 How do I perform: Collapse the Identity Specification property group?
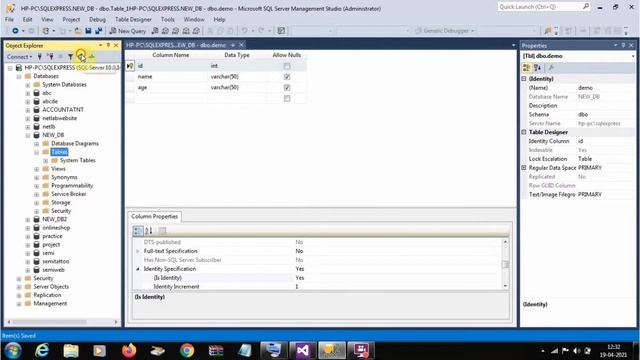[x=138, y=269]
